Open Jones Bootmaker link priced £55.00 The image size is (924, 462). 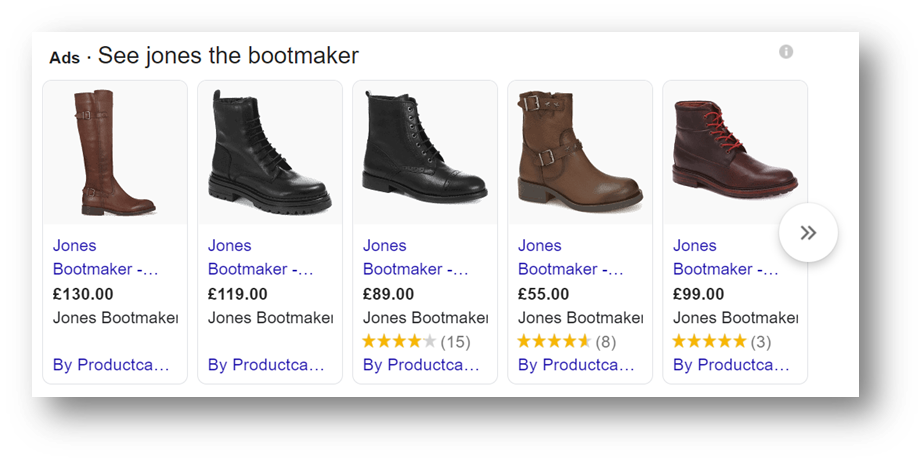[x=570, y=257]
